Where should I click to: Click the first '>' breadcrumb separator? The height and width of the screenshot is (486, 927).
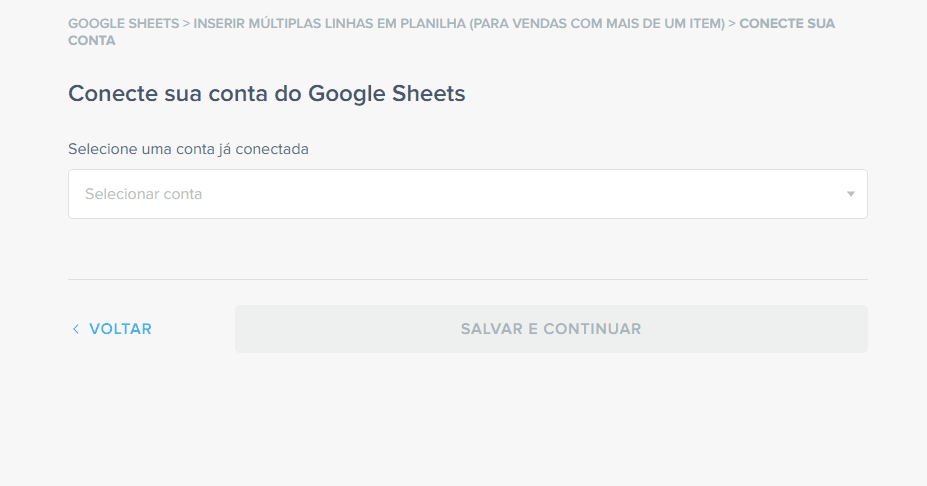[186, 23]
